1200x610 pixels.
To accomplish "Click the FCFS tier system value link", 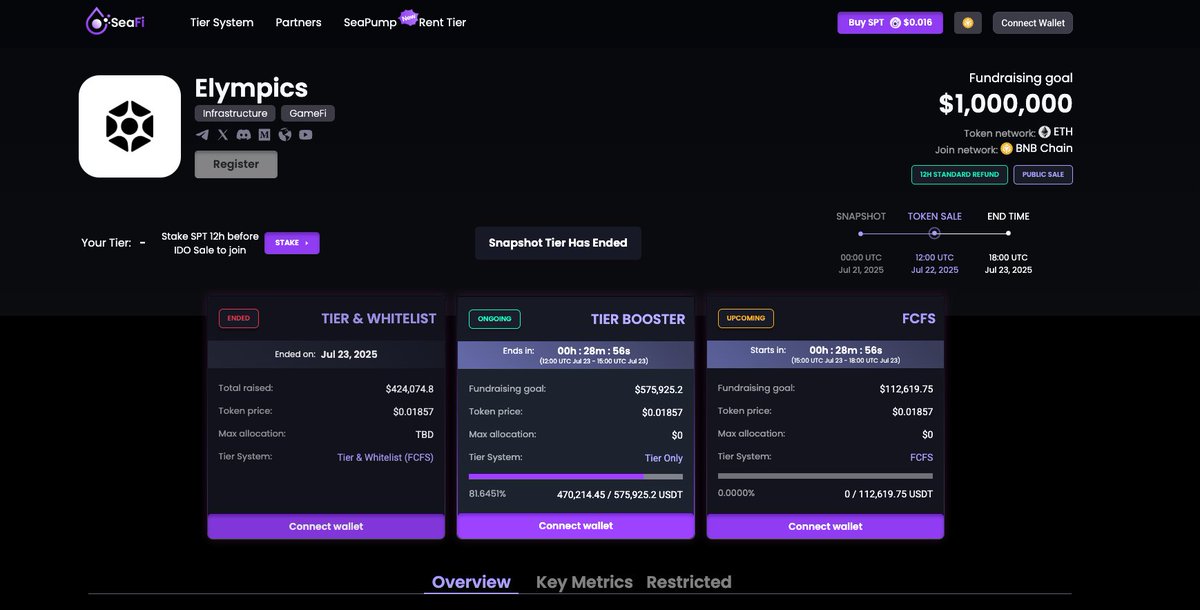I will pyautogui.click(x=921, y=458).
